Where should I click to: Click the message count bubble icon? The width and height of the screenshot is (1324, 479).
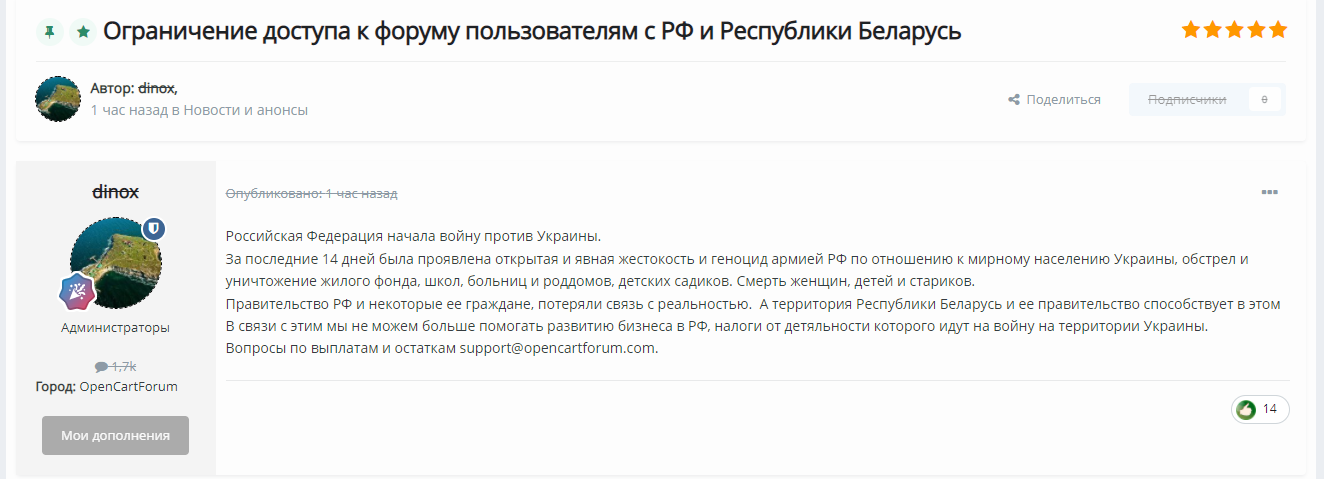(101, 367)
